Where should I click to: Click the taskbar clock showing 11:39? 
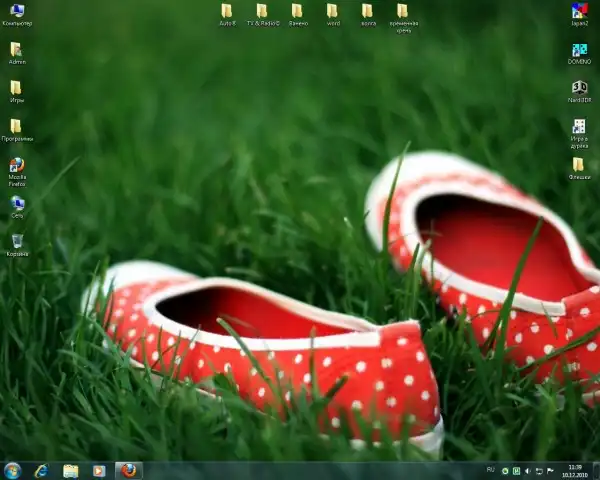tap(574, 470)
